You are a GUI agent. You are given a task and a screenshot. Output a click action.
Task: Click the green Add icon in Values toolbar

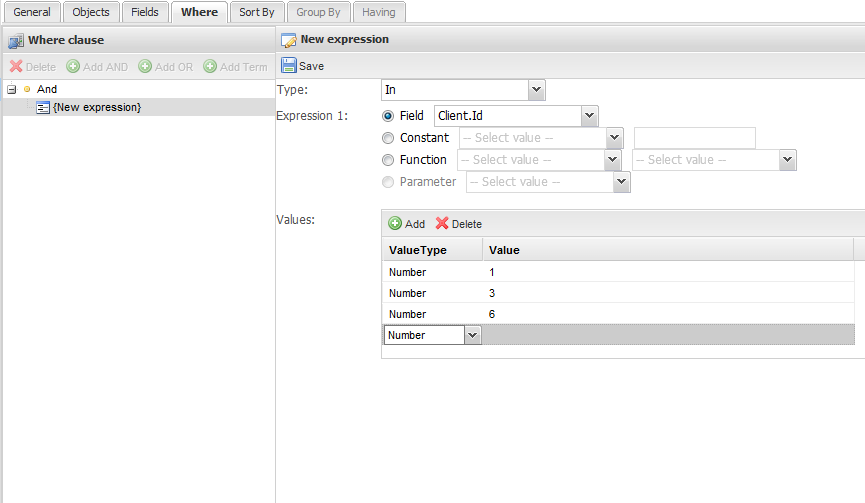pos(395,223)
